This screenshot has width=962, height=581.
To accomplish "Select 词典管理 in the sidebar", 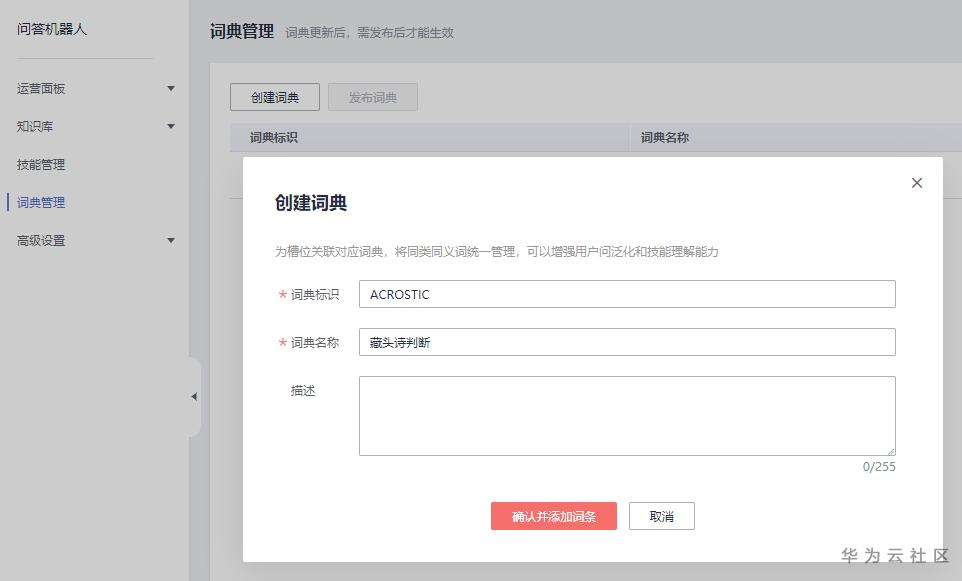I will click(x=41, y=203).
